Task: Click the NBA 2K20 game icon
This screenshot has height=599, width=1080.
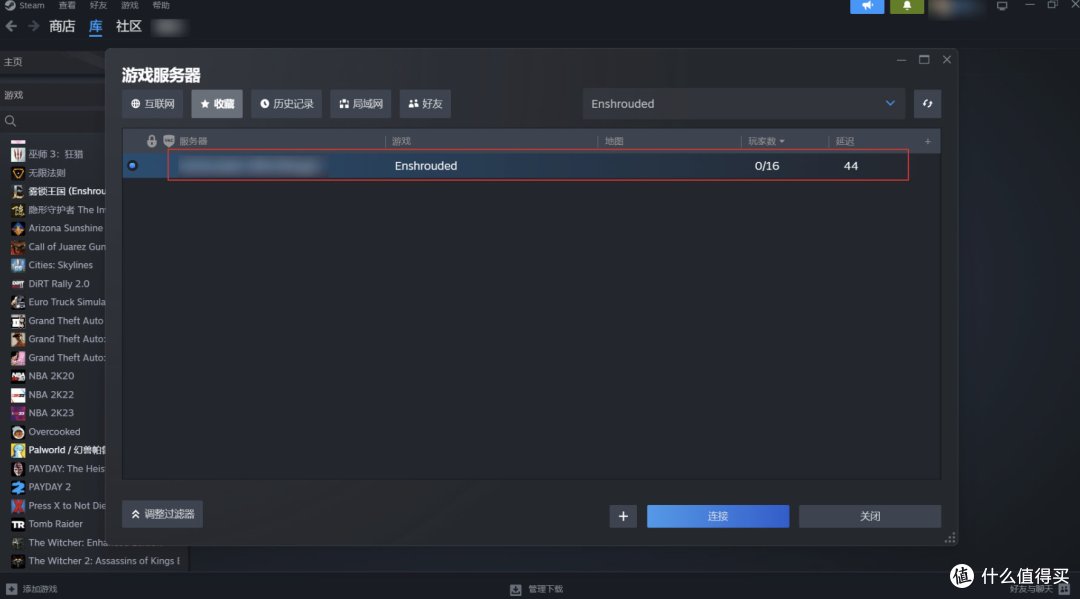Action: click(x=18, y=376)
